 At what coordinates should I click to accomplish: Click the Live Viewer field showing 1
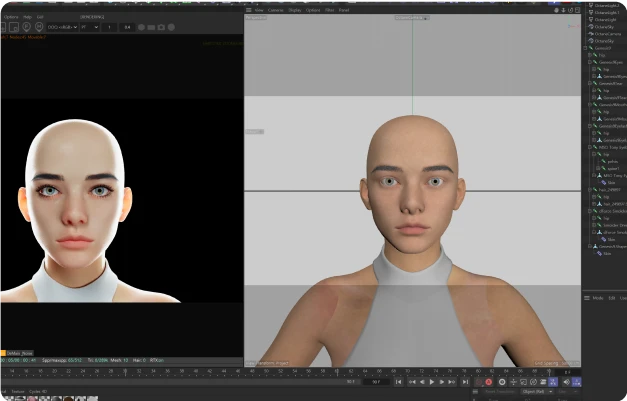(x=109, y=27)
